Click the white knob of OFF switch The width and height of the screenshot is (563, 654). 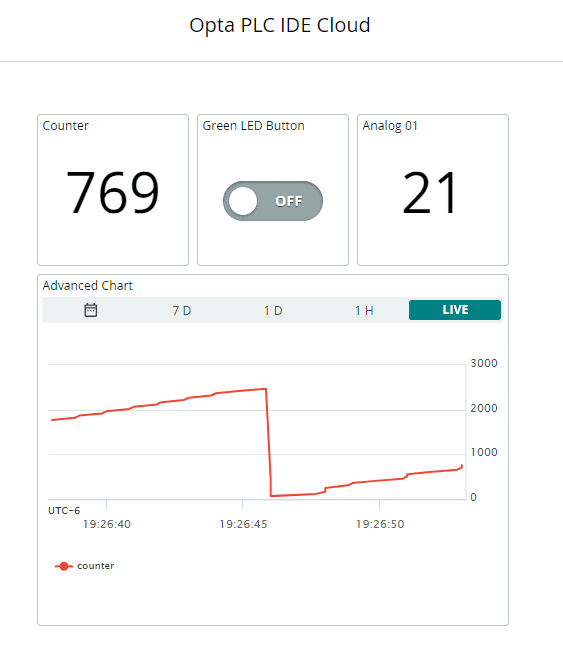pyautogui.click(x=243, y=201)
